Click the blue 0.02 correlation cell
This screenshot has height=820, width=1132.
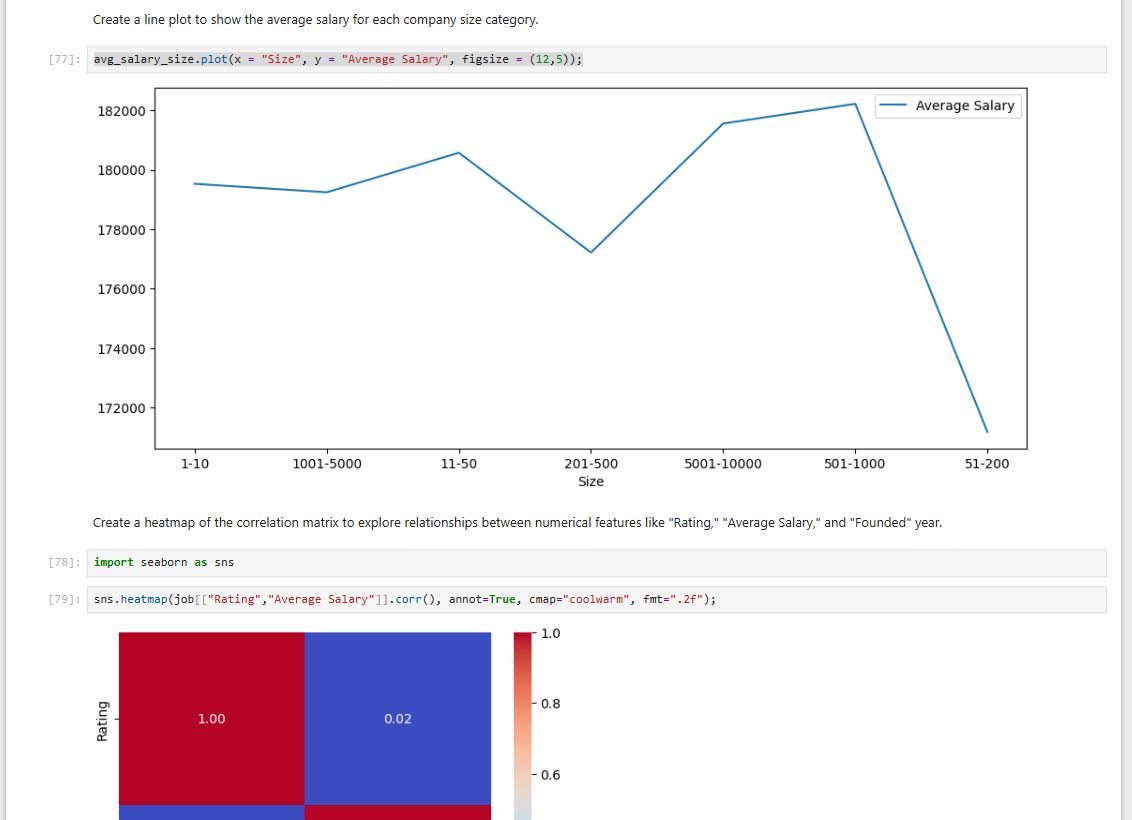tap(398, 718)
